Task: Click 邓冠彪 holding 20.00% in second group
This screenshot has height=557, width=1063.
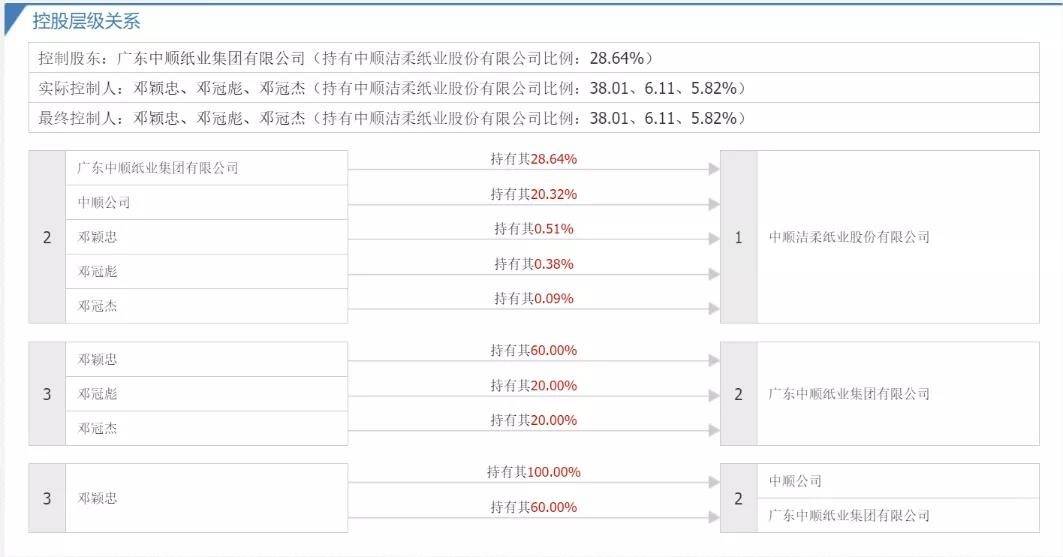Action: [x=97, y=394]
